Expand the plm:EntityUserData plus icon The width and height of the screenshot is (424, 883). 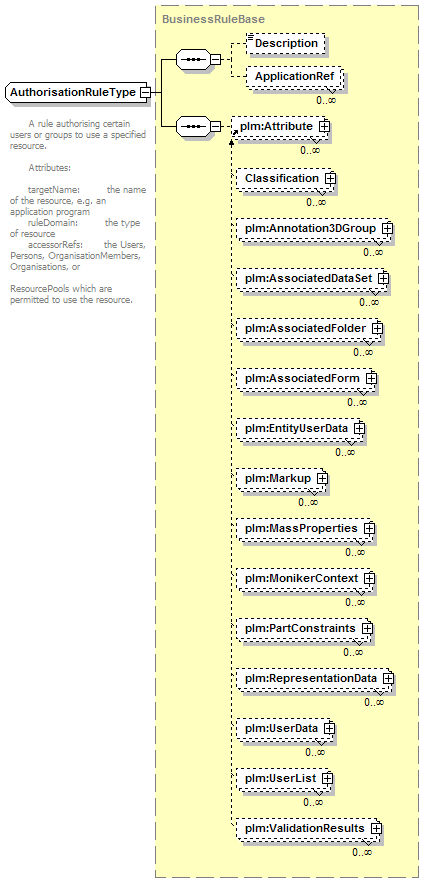tap(359, 428)
